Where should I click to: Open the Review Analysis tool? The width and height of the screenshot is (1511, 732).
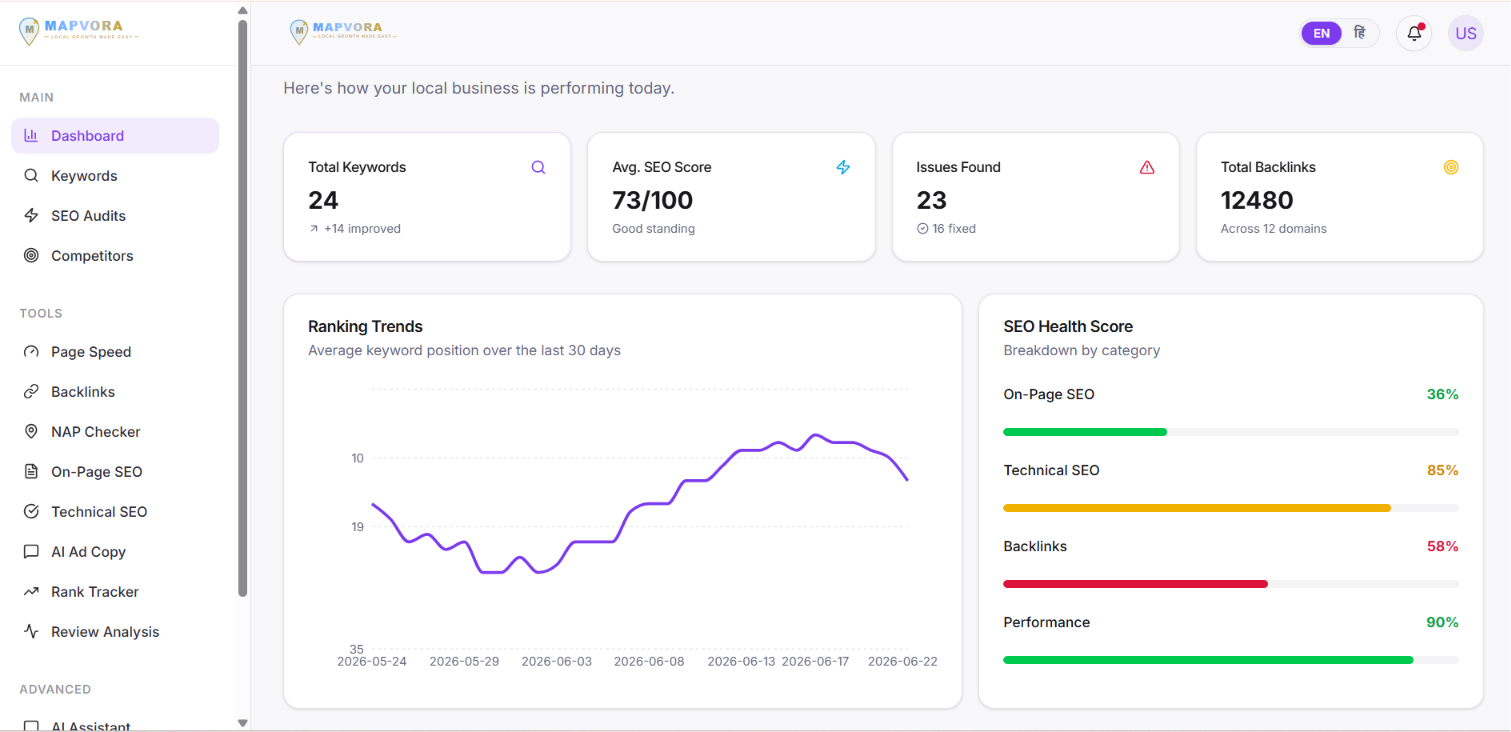(115, 632)
